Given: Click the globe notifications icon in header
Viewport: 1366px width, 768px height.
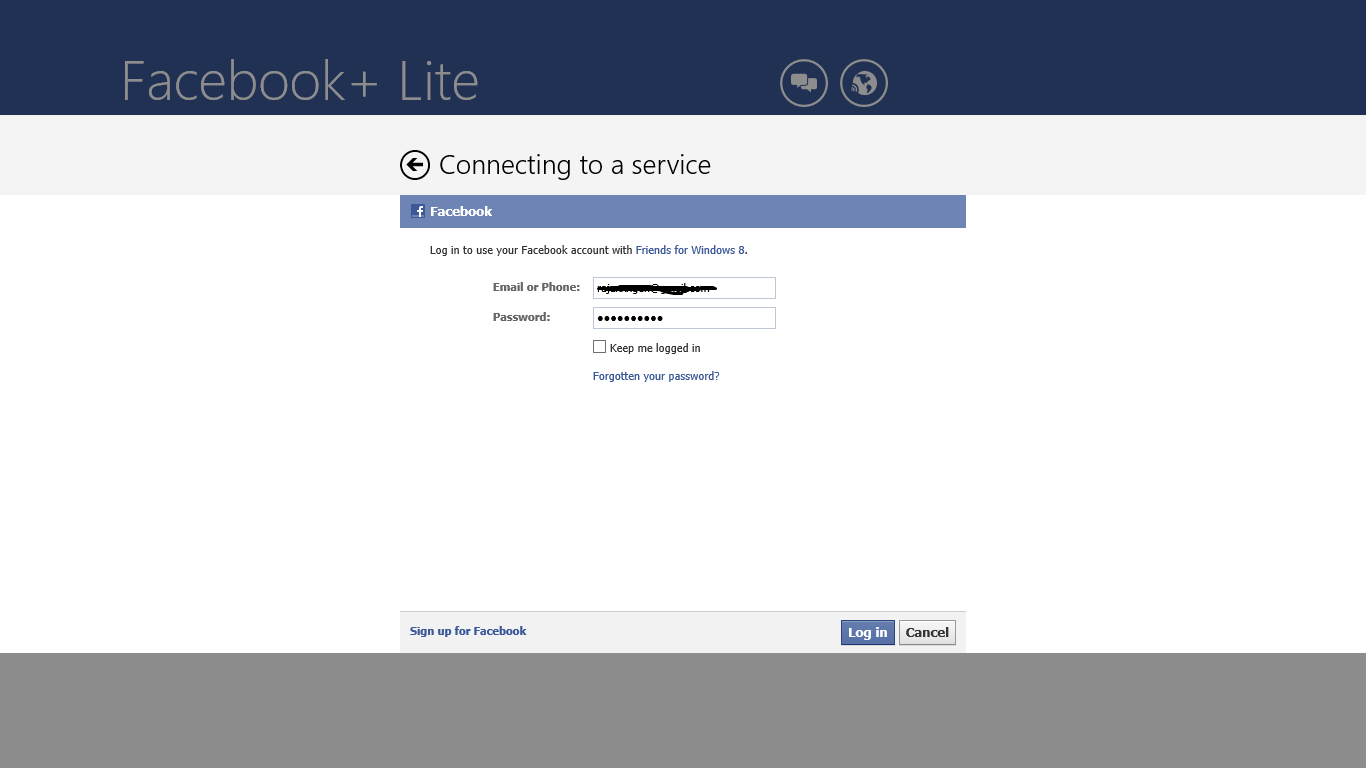Looking at the screenshot, I should (x=864, y=83).
